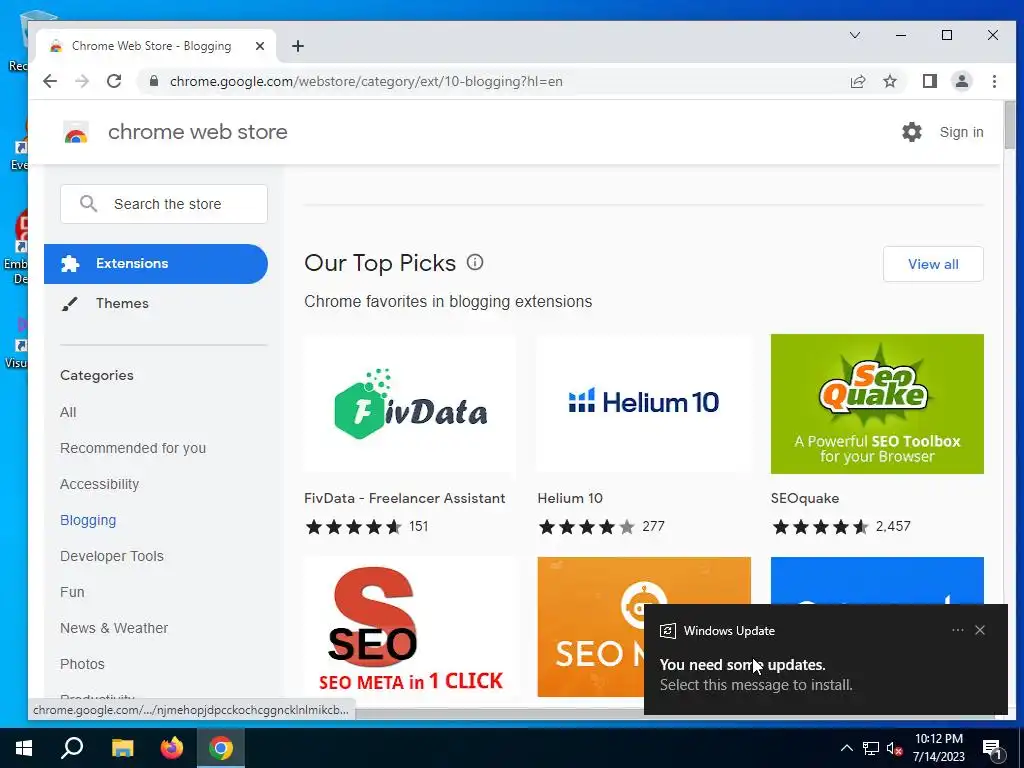This screenshot has width=1024, height=768.
Task: Bookmark this tab with the star icon
Action: pos(889,81)
